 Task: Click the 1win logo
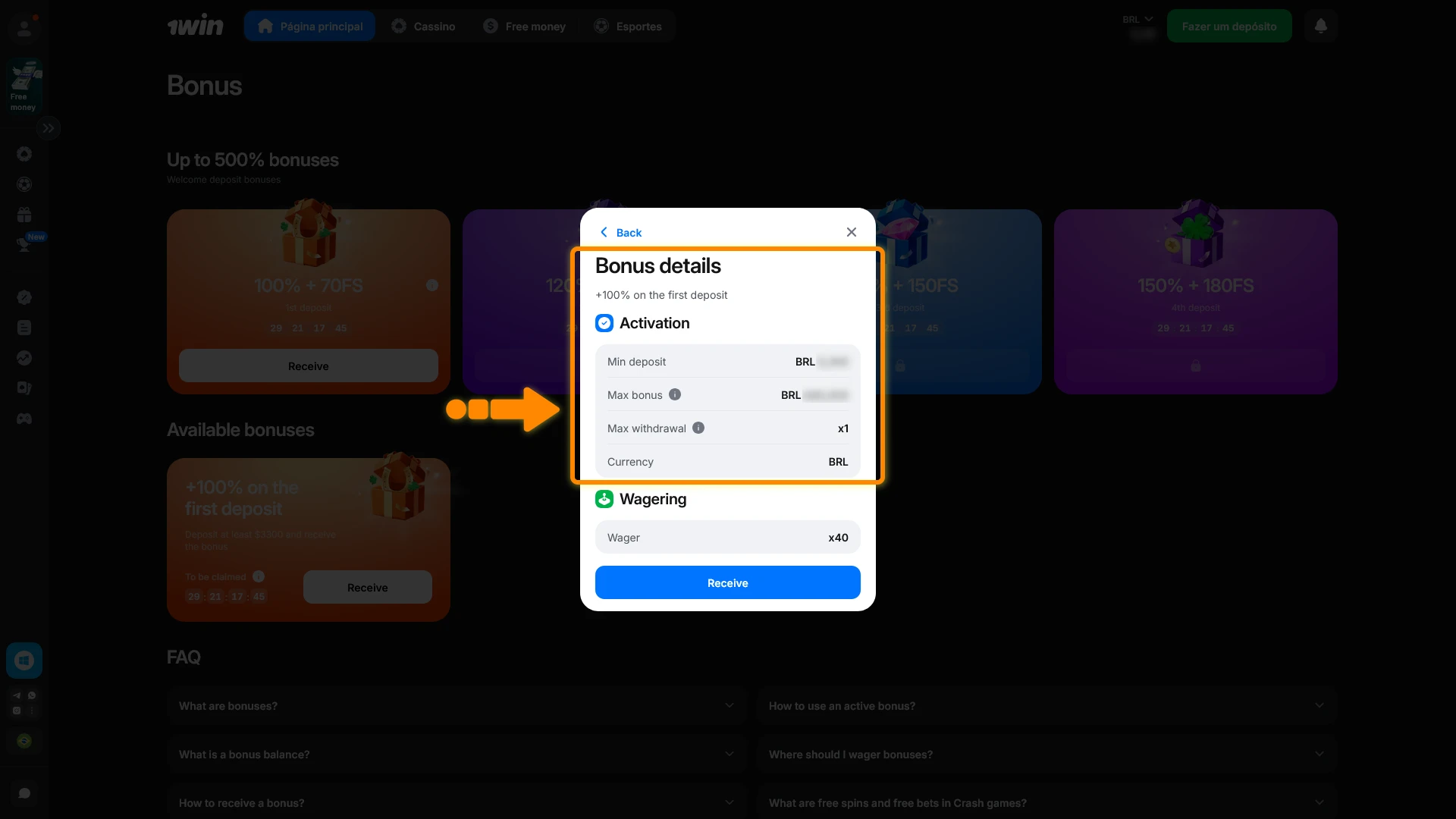pyautogui.click(x=196, y=26)
